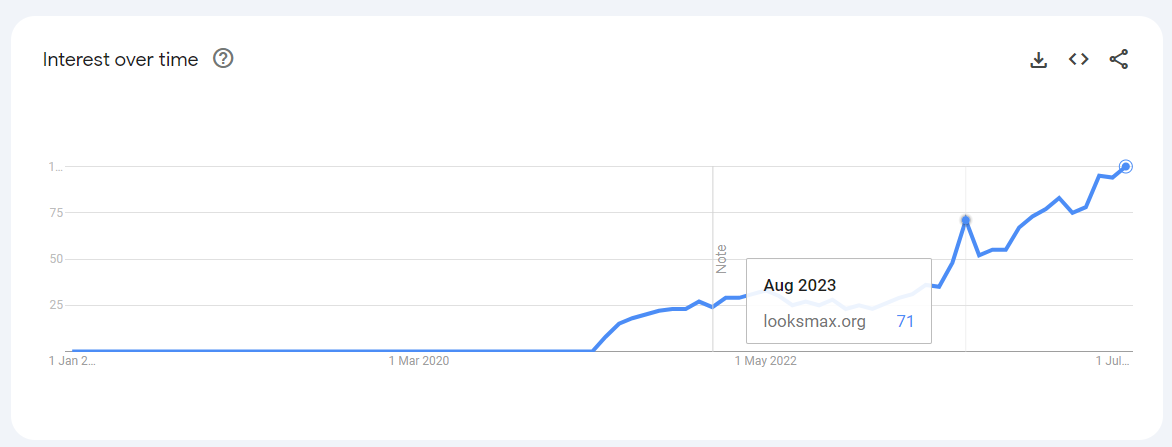Click the 1 May 2022 axis label

[x=764, y=361]
